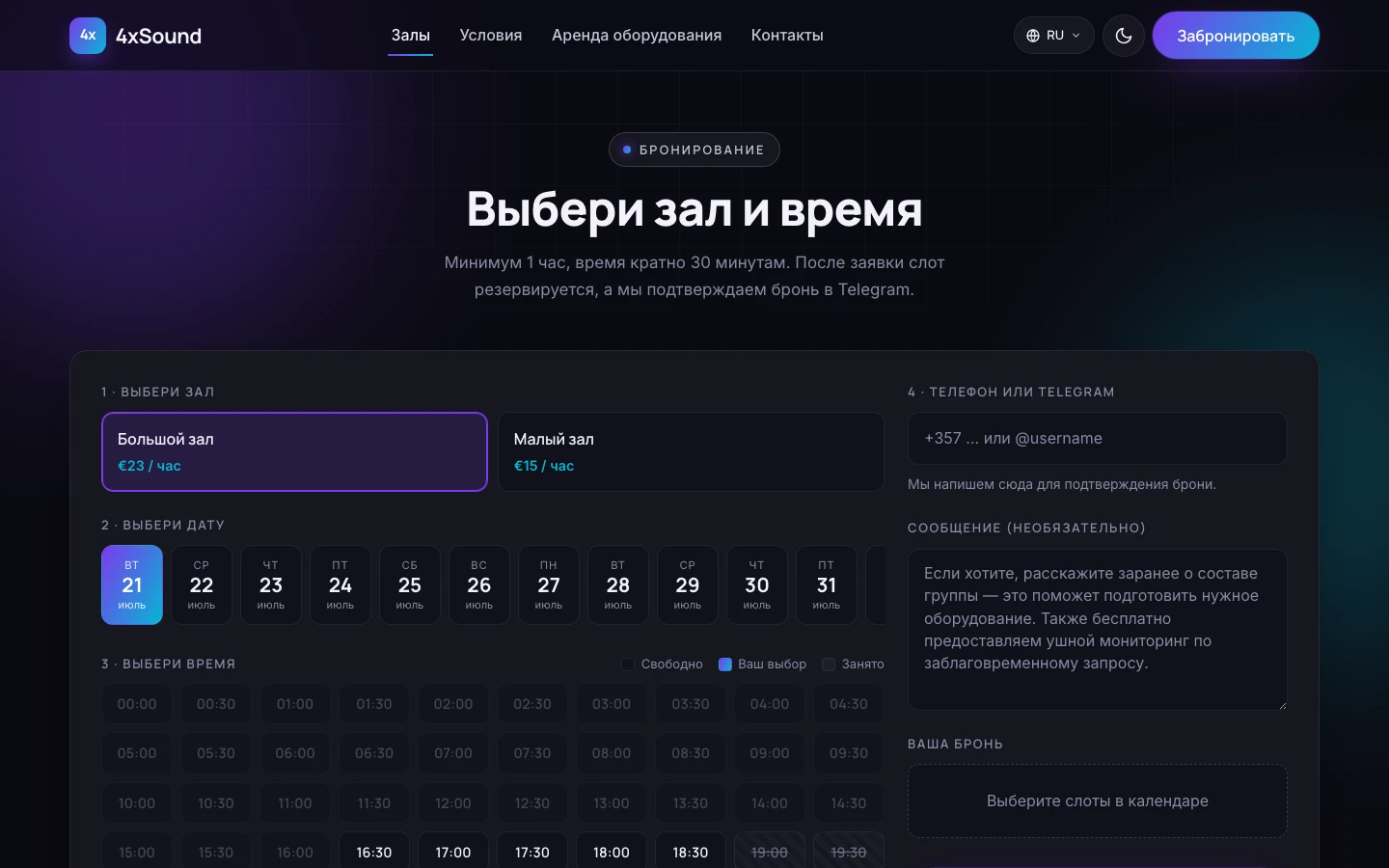Click the Свободно legend swatch
This screenshot has width=1389, height=868.
point(628,665)
